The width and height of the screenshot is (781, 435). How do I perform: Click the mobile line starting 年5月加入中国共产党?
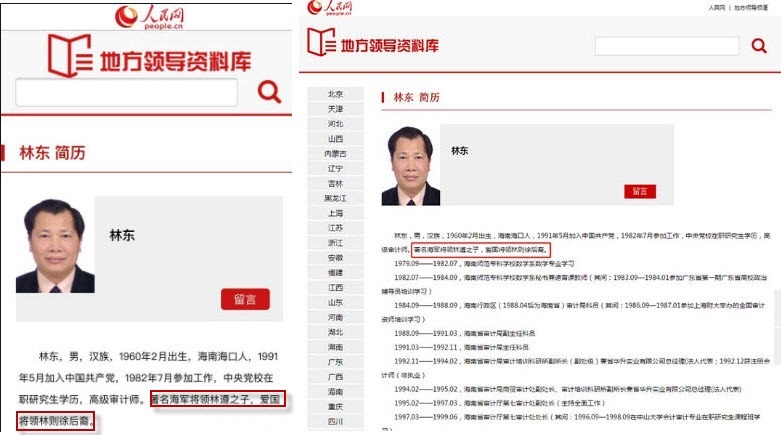point(146,378)
